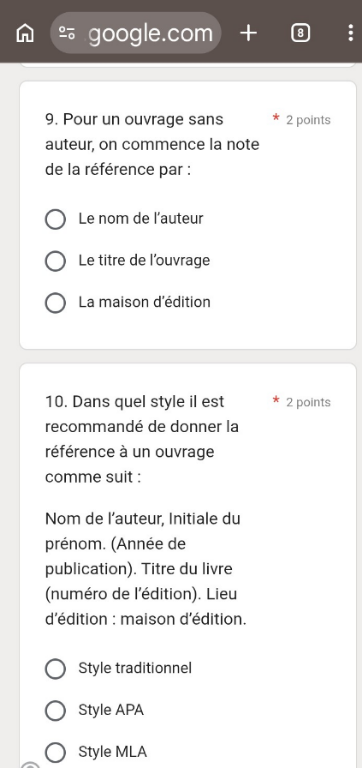Open the tab switcher showing 8 tabs
This screenshot has width=362, height=768.
coord(300,33)
